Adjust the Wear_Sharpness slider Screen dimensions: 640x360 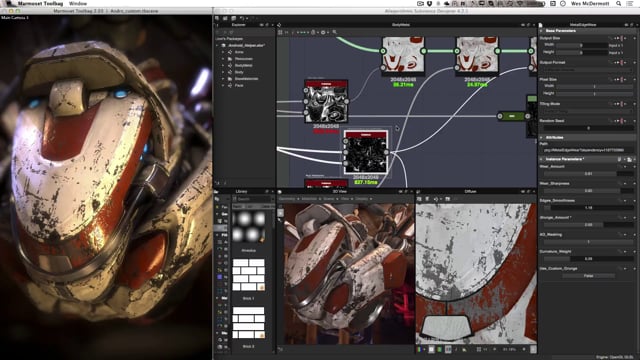[x=588, y=191]
